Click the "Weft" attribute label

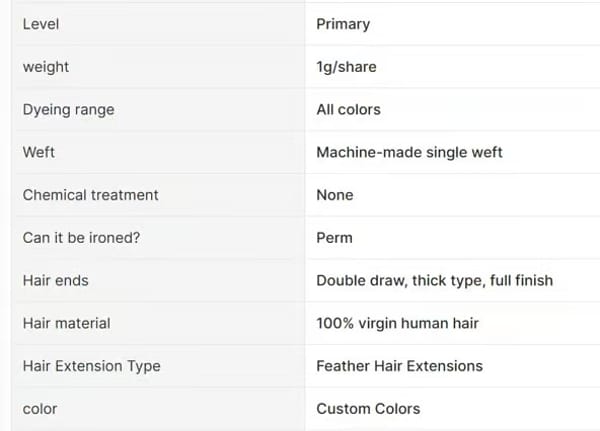tap(39, 153)
